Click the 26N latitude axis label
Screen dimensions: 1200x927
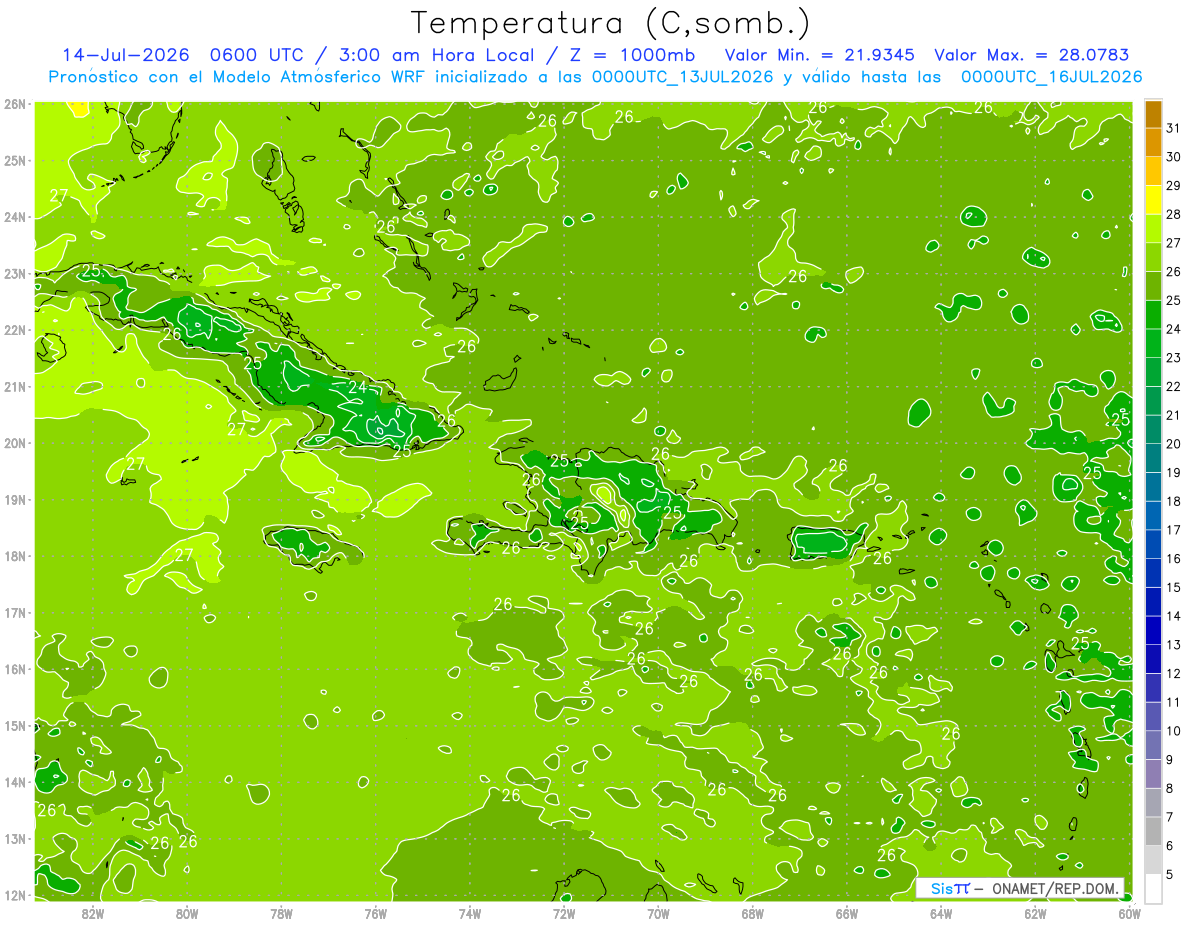(x=14, y=104)
